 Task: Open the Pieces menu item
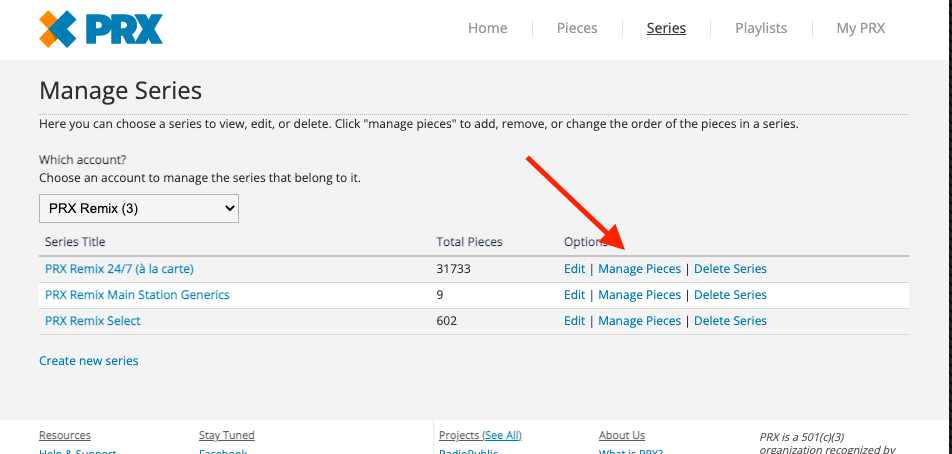click(577, 28)
